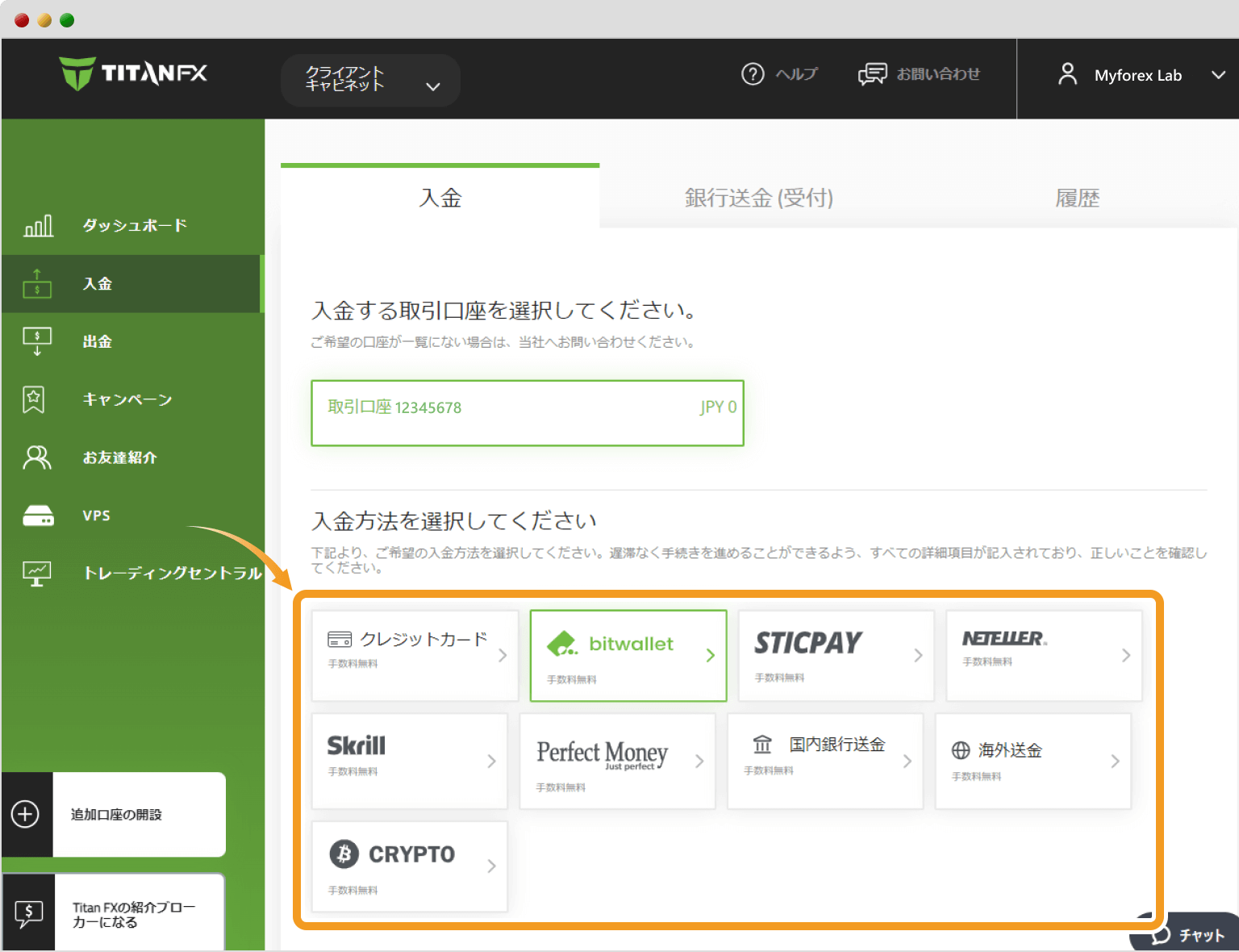Click the deposit icon in the sidebar
The height and width of the screenshot is (952, 1239).
point(37,284)
